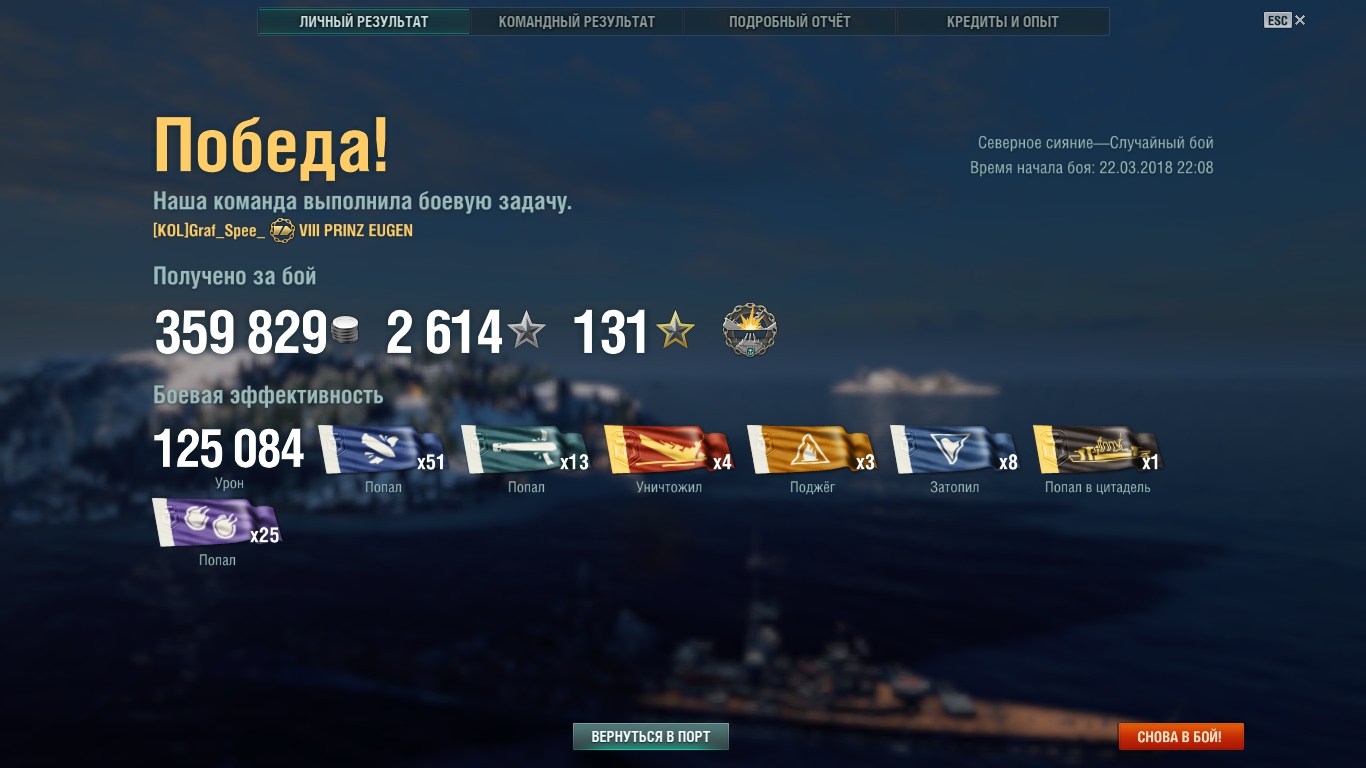
Task: Click the gold free experience star icon
Action: pos(675,330)
